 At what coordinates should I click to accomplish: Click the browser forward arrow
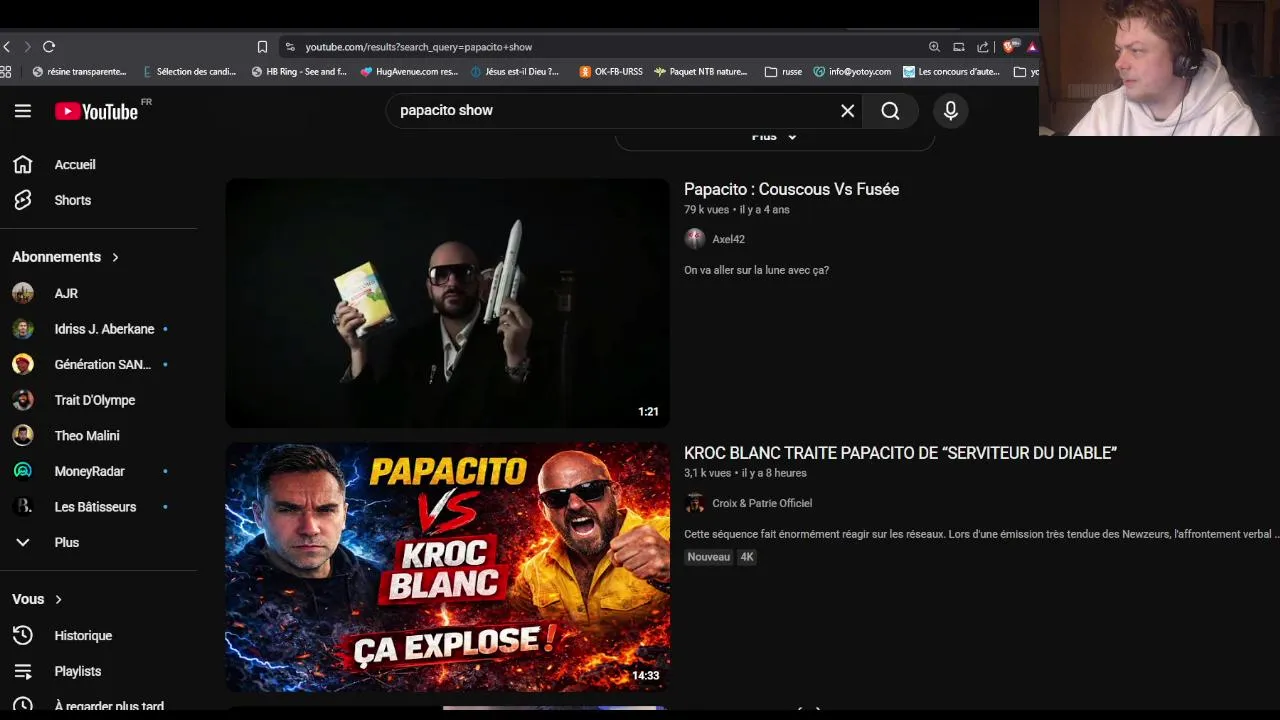(x=27, y=47)
